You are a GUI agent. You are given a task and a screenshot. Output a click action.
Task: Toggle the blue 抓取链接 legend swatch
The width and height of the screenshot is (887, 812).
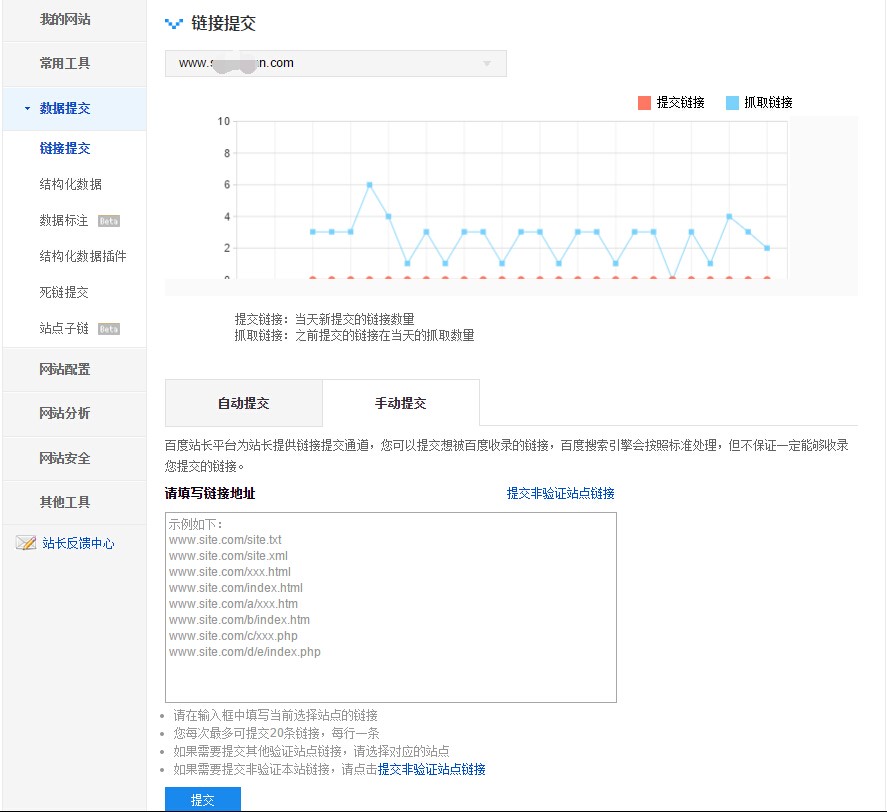click(732, 102)
